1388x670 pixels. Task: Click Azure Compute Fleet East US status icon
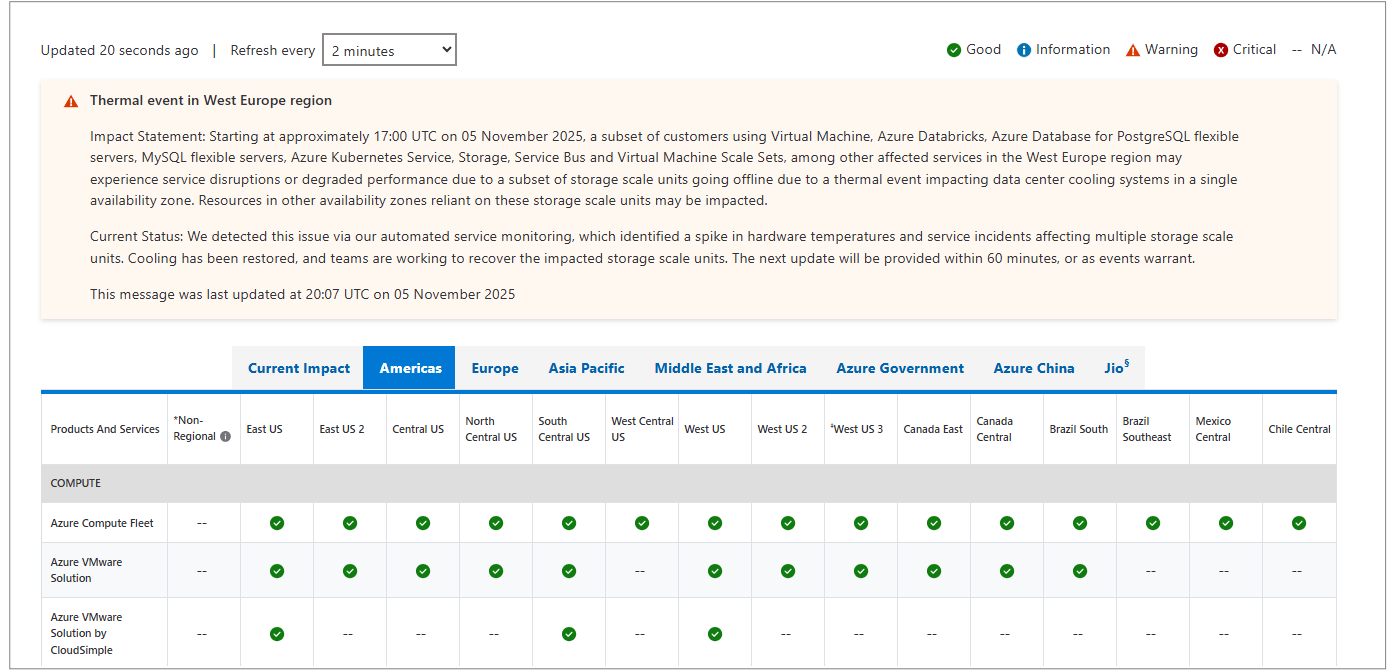[277, 523]
